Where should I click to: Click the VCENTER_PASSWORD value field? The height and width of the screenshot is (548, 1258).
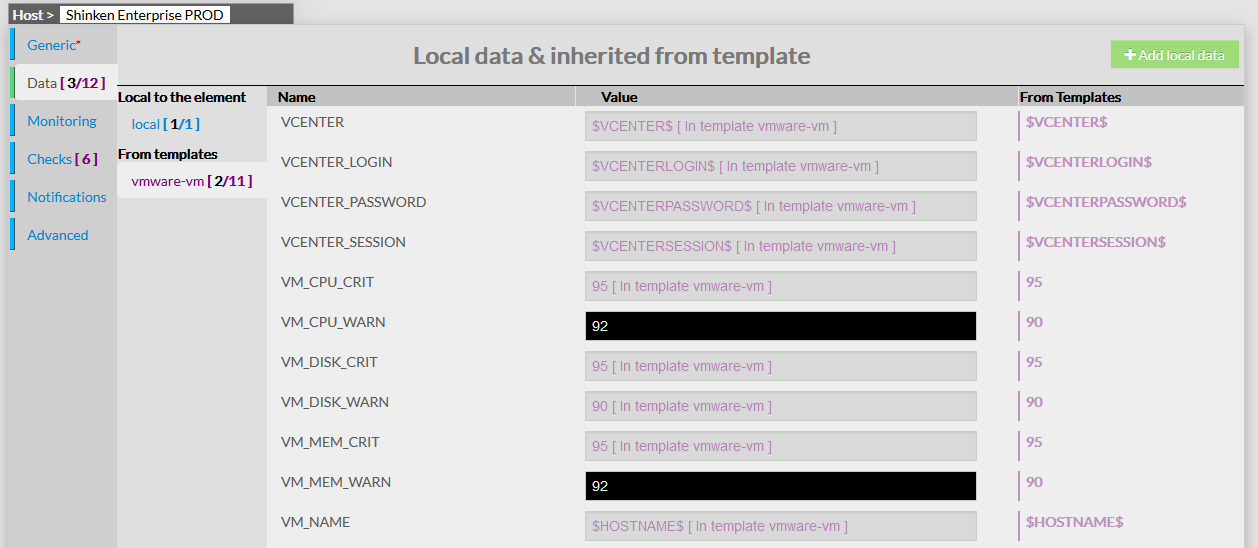click(x=780, y=206)
